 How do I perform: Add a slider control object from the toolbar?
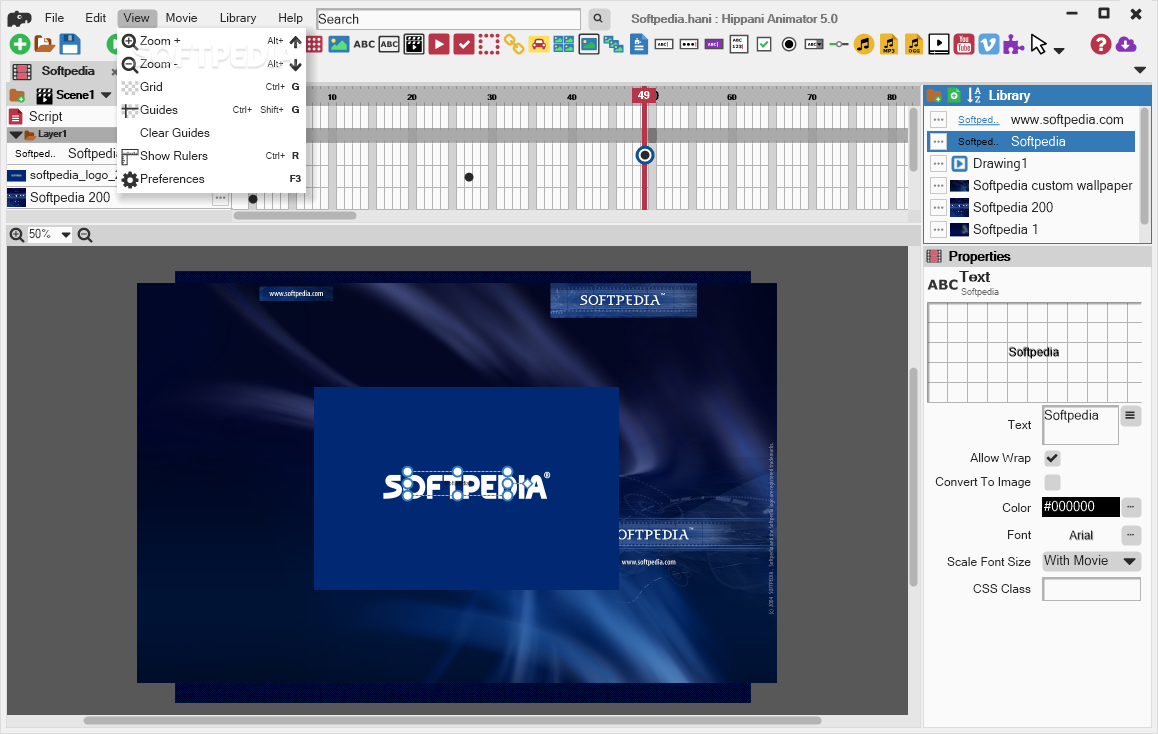click(x=839, y=44)
